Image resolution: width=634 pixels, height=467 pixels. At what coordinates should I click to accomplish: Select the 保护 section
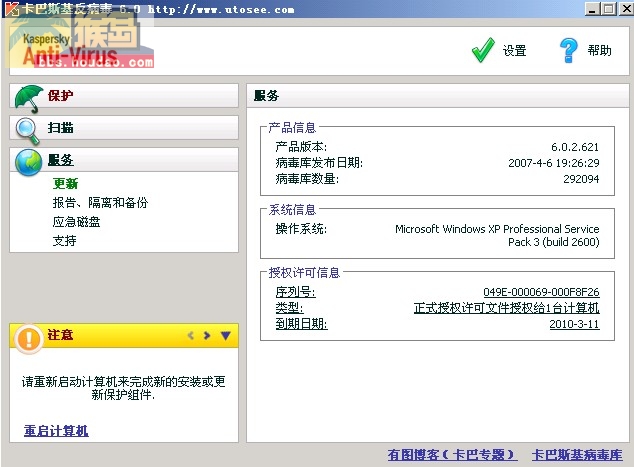(124, 96)
